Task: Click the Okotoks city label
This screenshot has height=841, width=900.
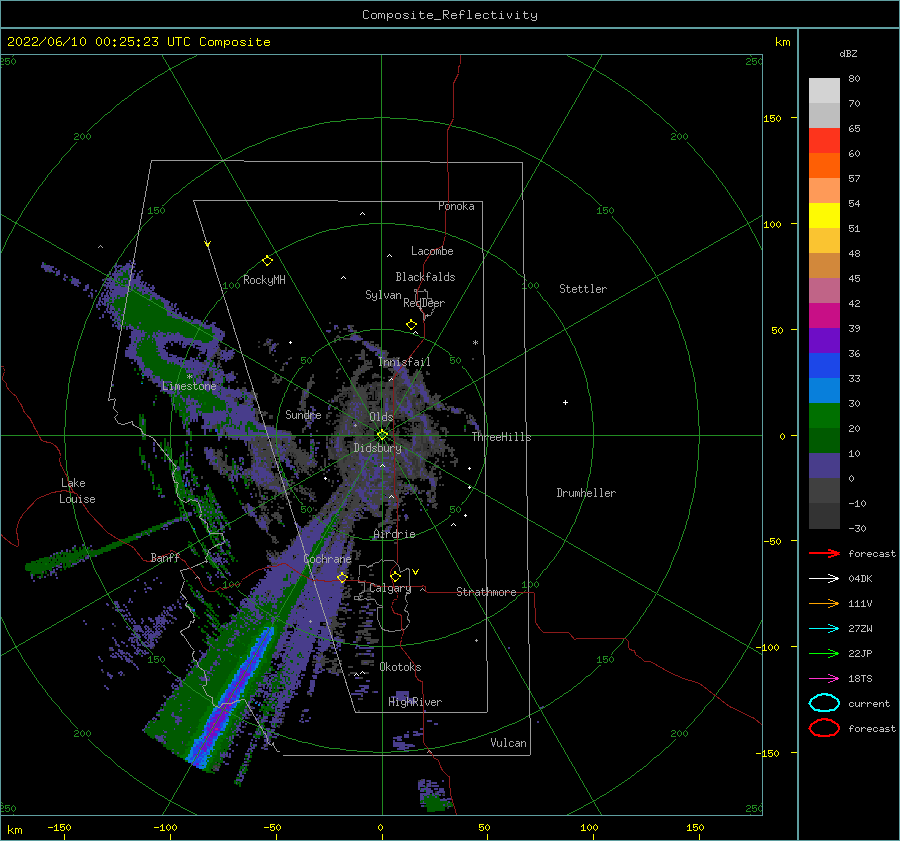Action: coord(400,667)
